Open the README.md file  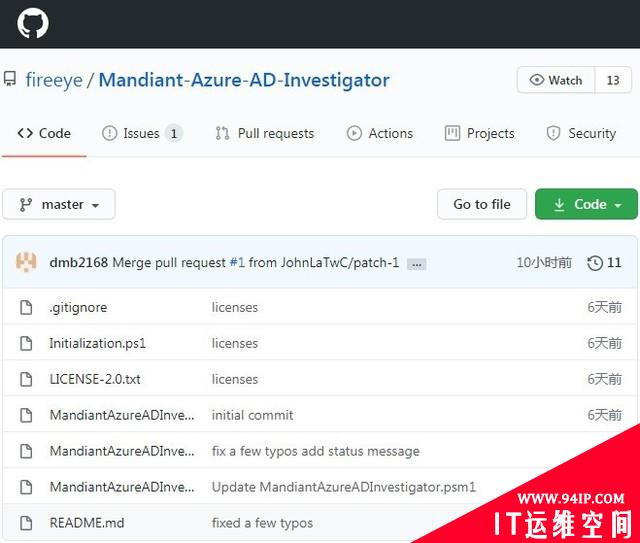tap(87, 523)
